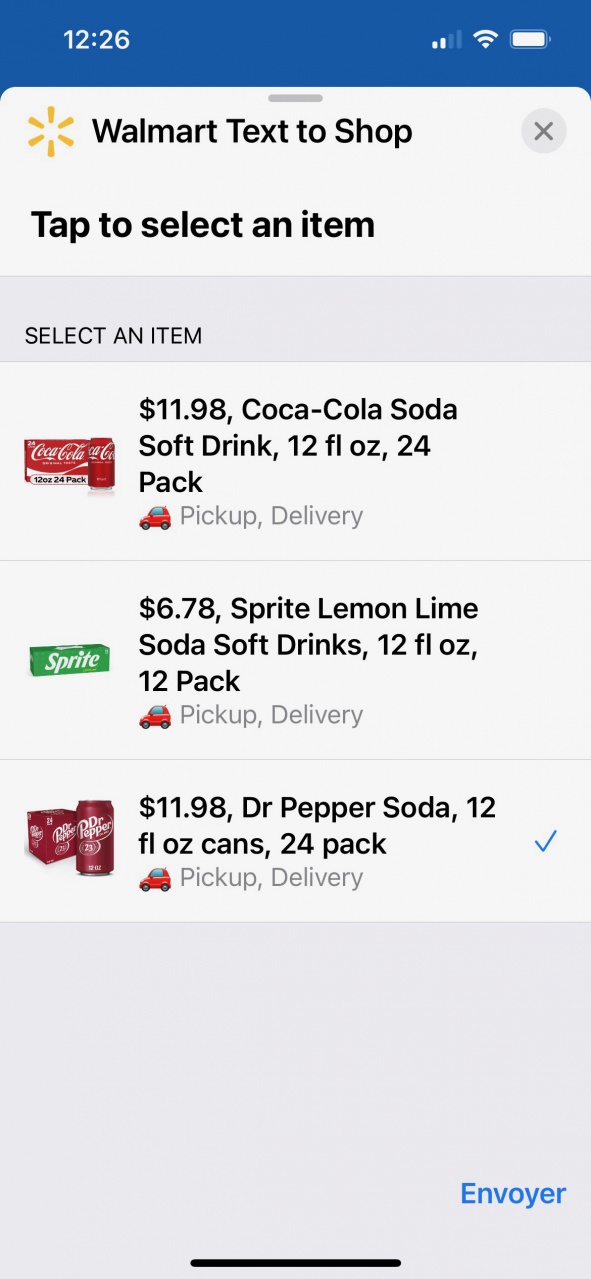Tap the 12:26 clock in status bar
Viewport: 591px width, 1279px height.
[x=97, y=40]
